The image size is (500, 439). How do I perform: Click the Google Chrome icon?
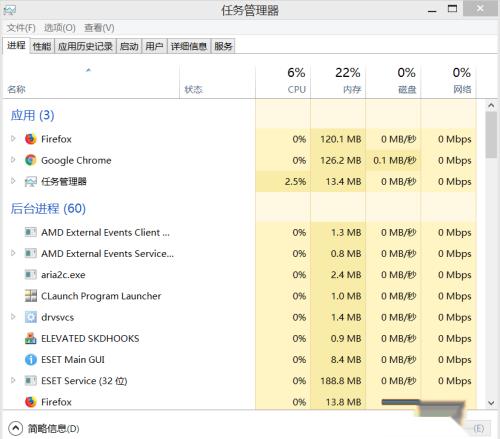pyautogui.click(x=31, y=160)
